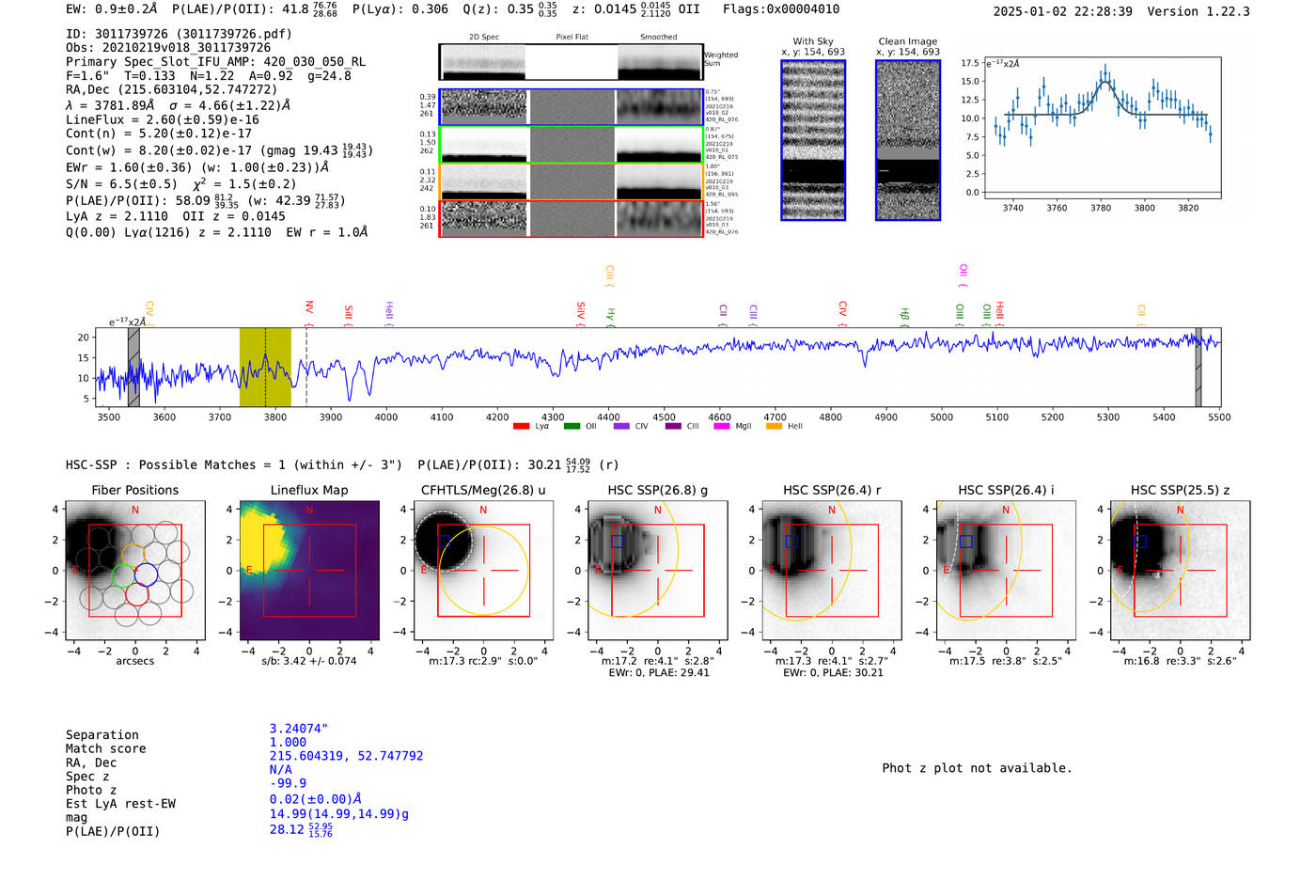
Task: Select the With Sky image panel
Action: 813,140
